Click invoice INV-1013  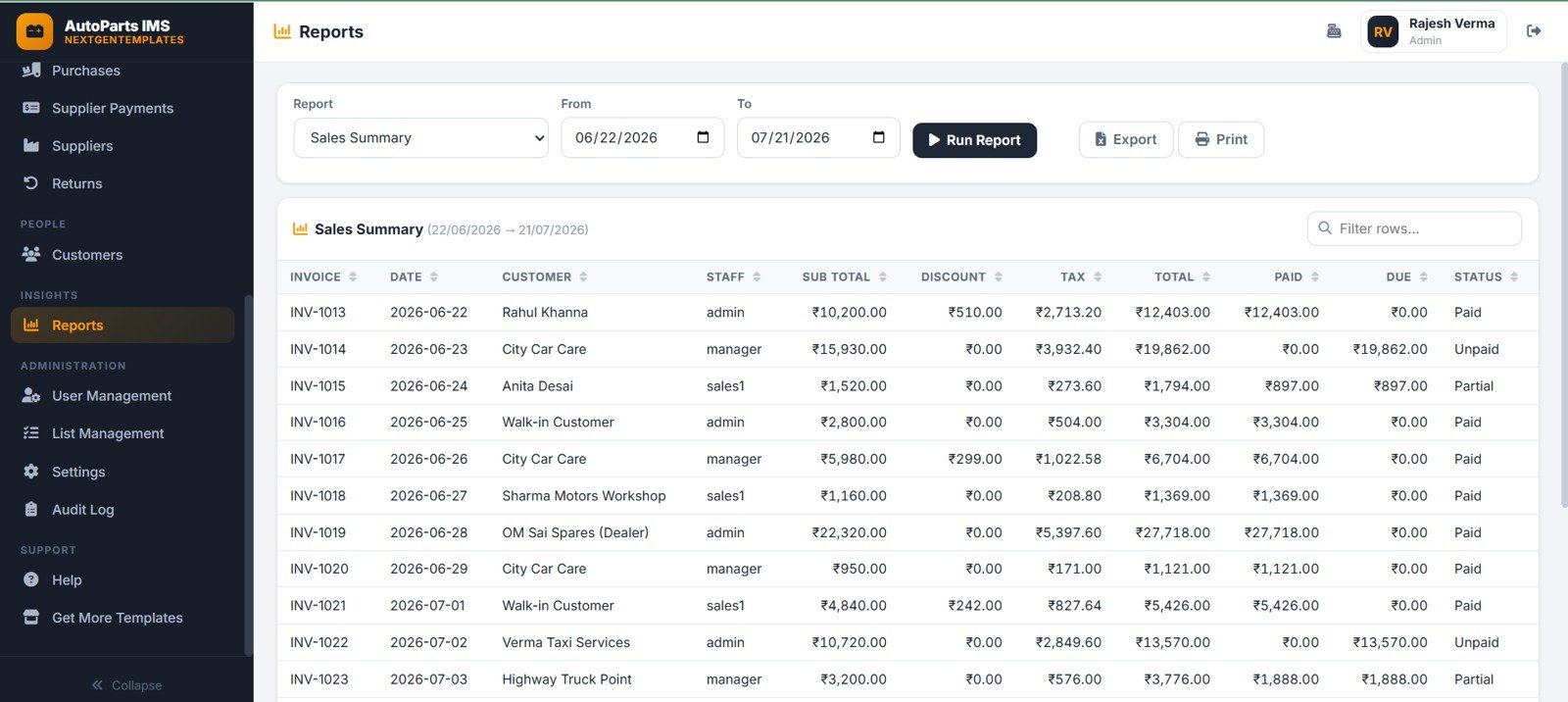pyautogui.click(x=318, y=313)
